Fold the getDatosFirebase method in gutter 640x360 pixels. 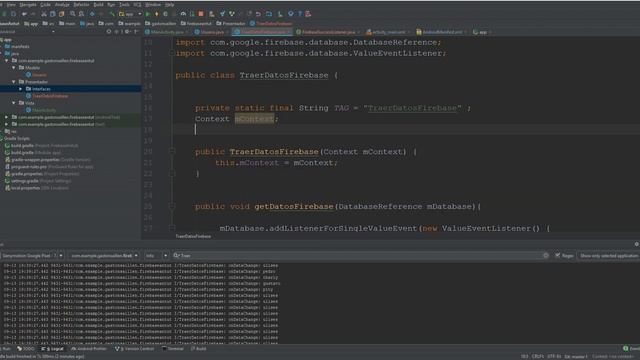point(172,206)
